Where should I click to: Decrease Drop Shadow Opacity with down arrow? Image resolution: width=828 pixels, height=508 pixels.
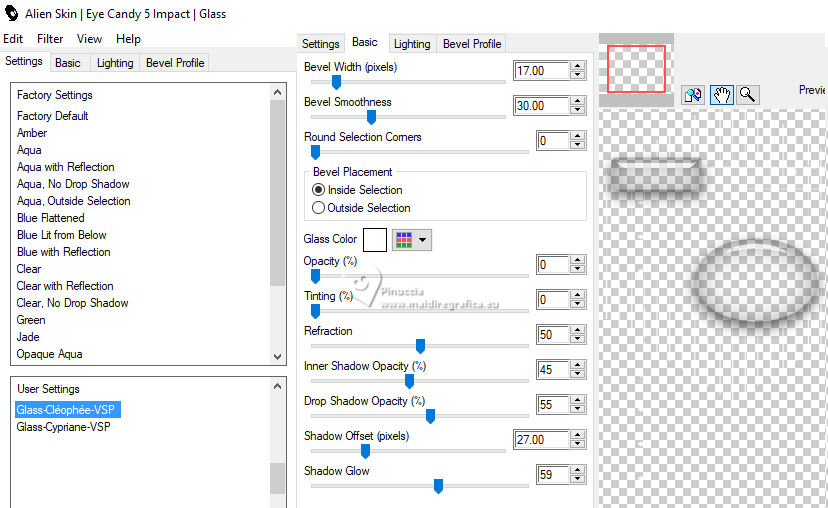[x=578, y=409]
